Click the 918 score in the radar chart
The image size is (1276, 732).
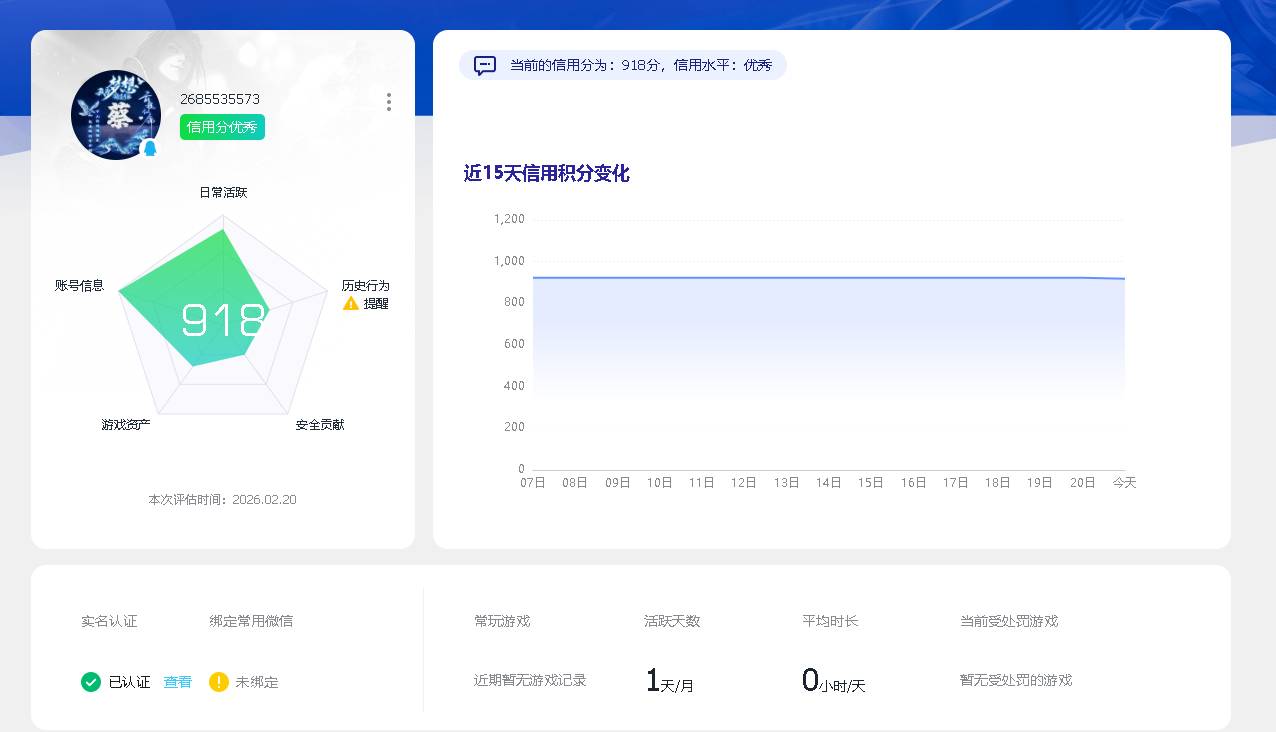coord(221,320)
